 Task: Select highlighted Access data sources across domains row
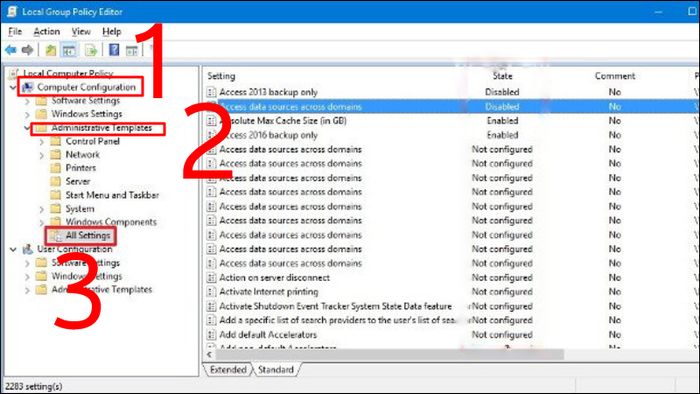(x=450, y=107)
